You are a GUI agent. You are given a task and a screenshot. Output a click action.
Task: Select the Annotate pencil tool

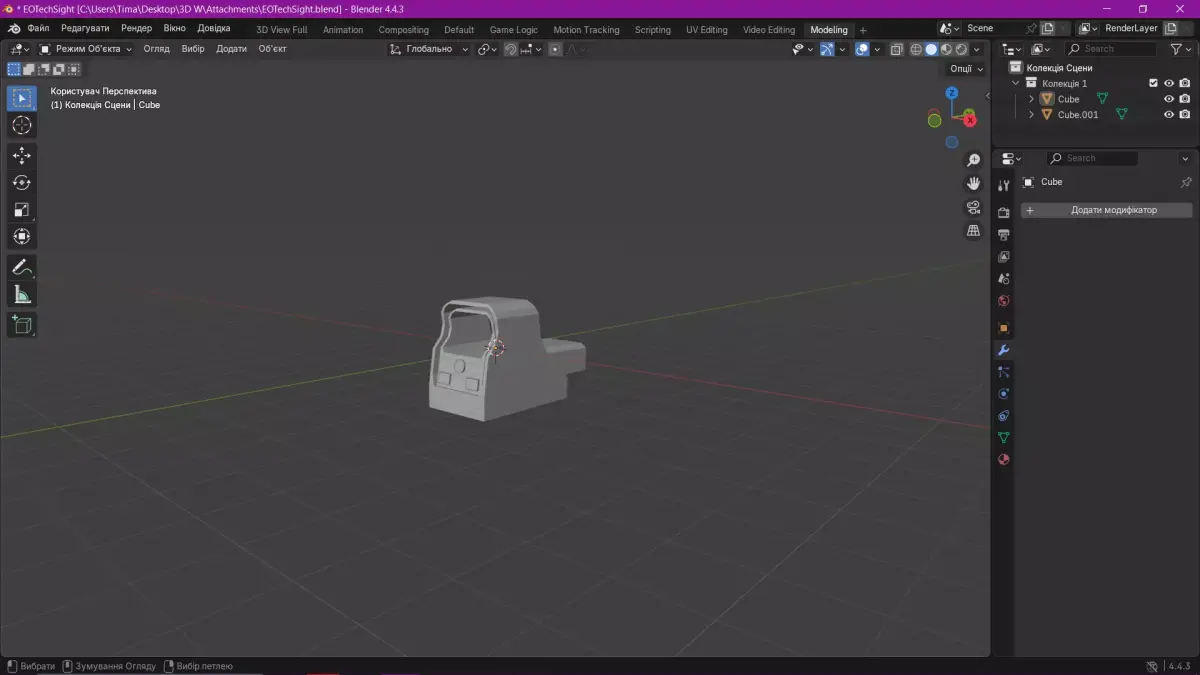click(x=22, y=267)
